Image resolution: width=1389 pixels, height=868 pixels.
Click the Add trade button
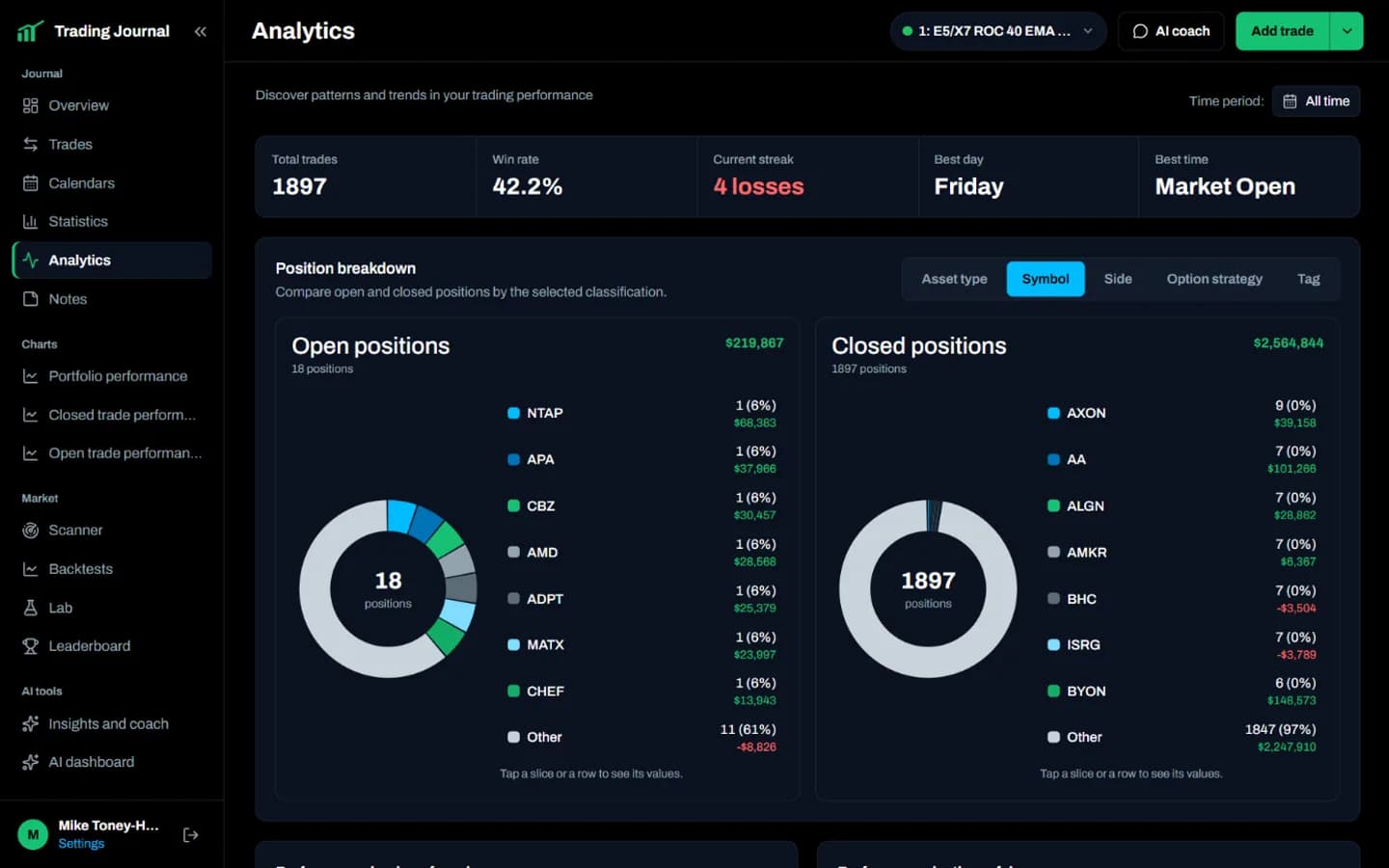pyautogui.click(x=1282, y=31)
